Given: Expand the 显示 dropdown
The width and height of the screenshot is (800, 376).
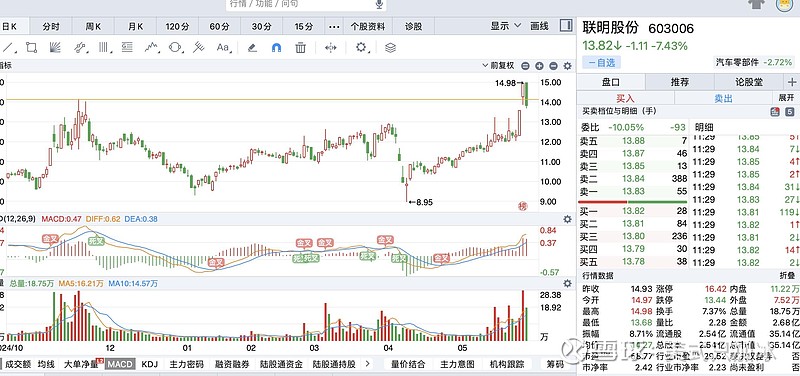Looking at the screenshot, I should point(506,26).
